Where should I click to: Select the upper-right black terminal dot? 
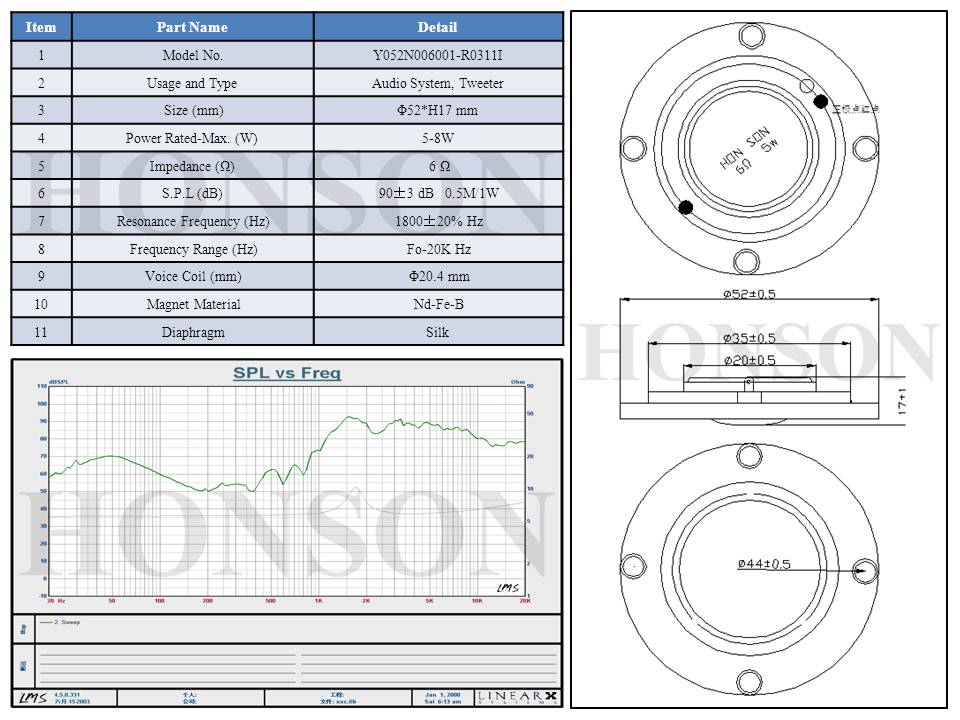(x=821, y=101)
